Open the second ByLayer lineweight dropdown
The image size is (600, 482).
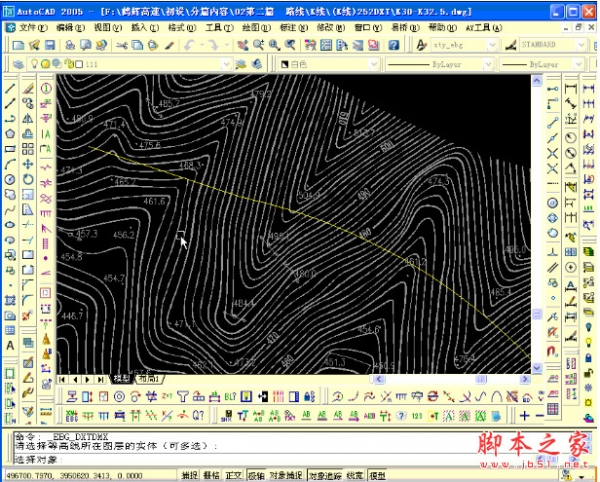click(x=579, y=64)
